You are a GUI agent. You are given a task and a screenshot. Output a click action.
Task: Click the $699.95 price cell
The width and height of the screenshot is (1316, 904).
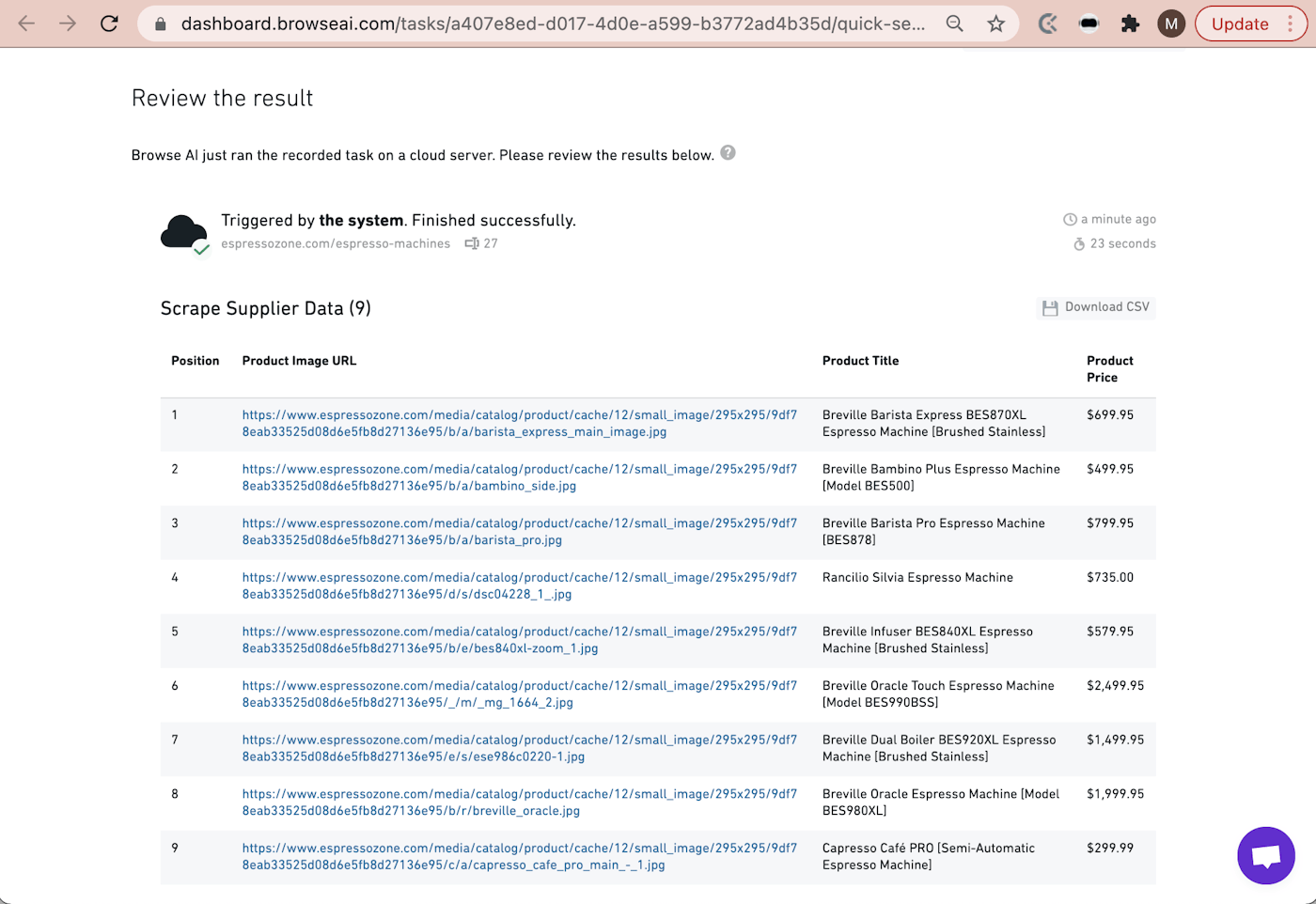1110,415
